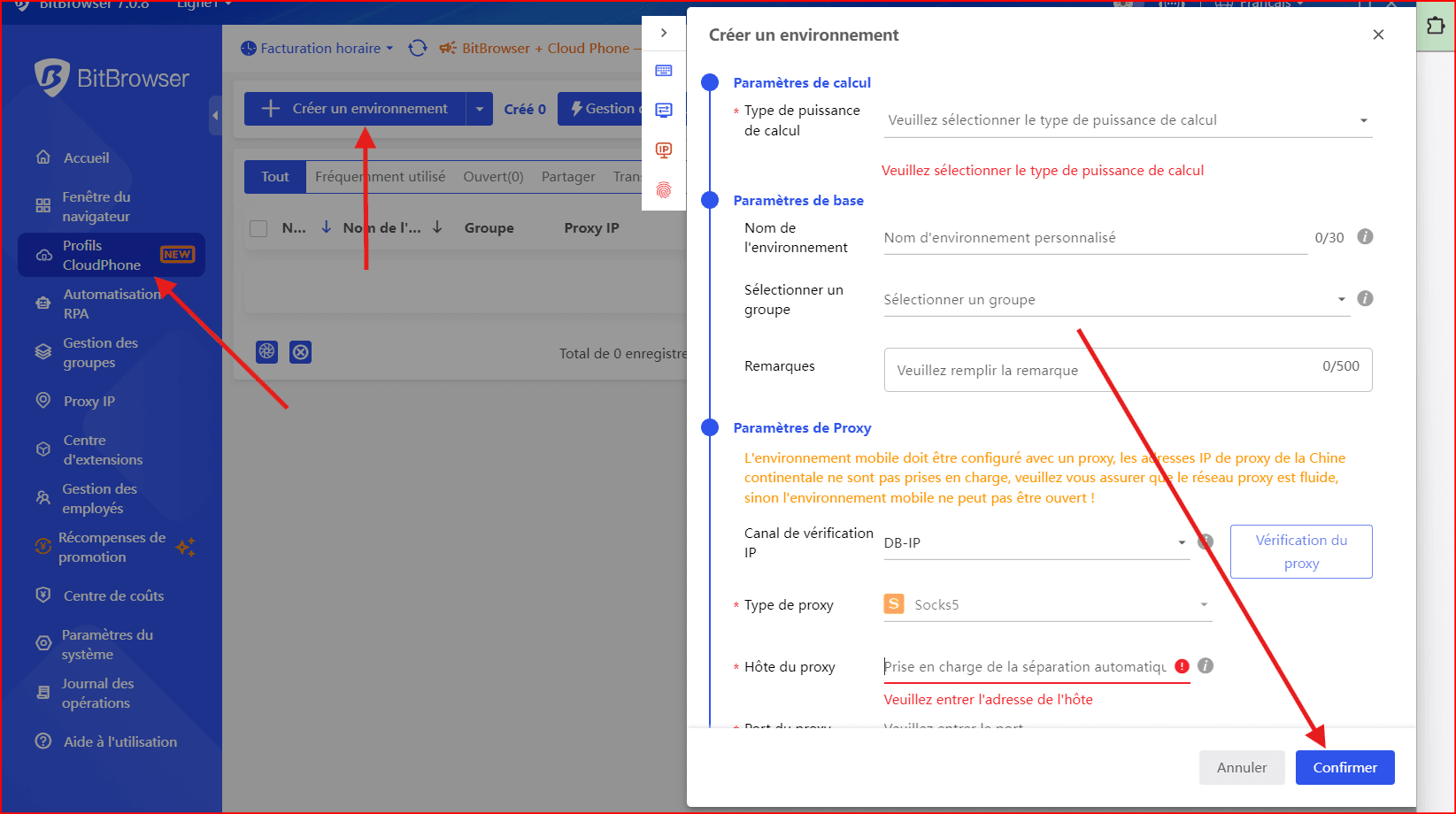Viewport: 1456px width, 814px height.
Task: Open Facturation horaire dropdown
Action: [317, 49]
